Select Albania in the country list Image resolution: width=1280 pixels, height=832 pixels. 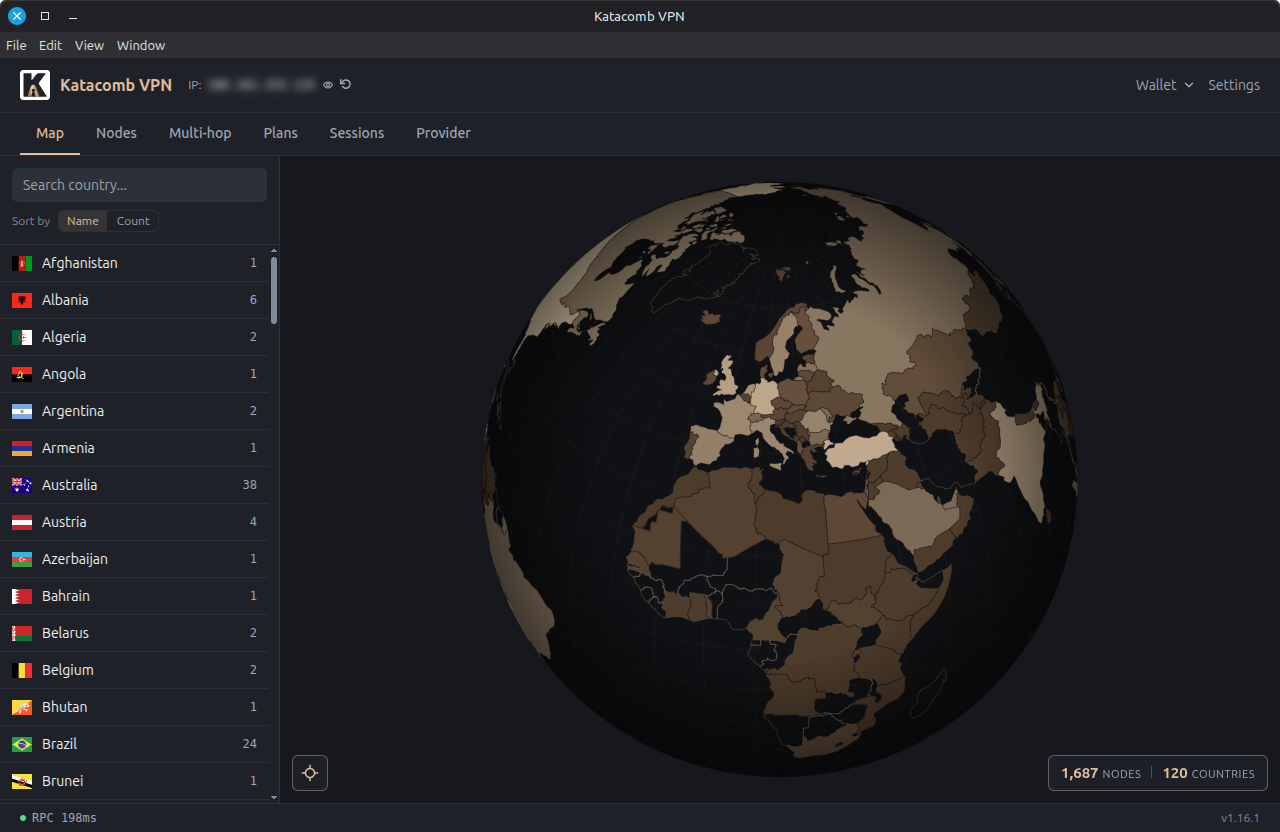134,300
